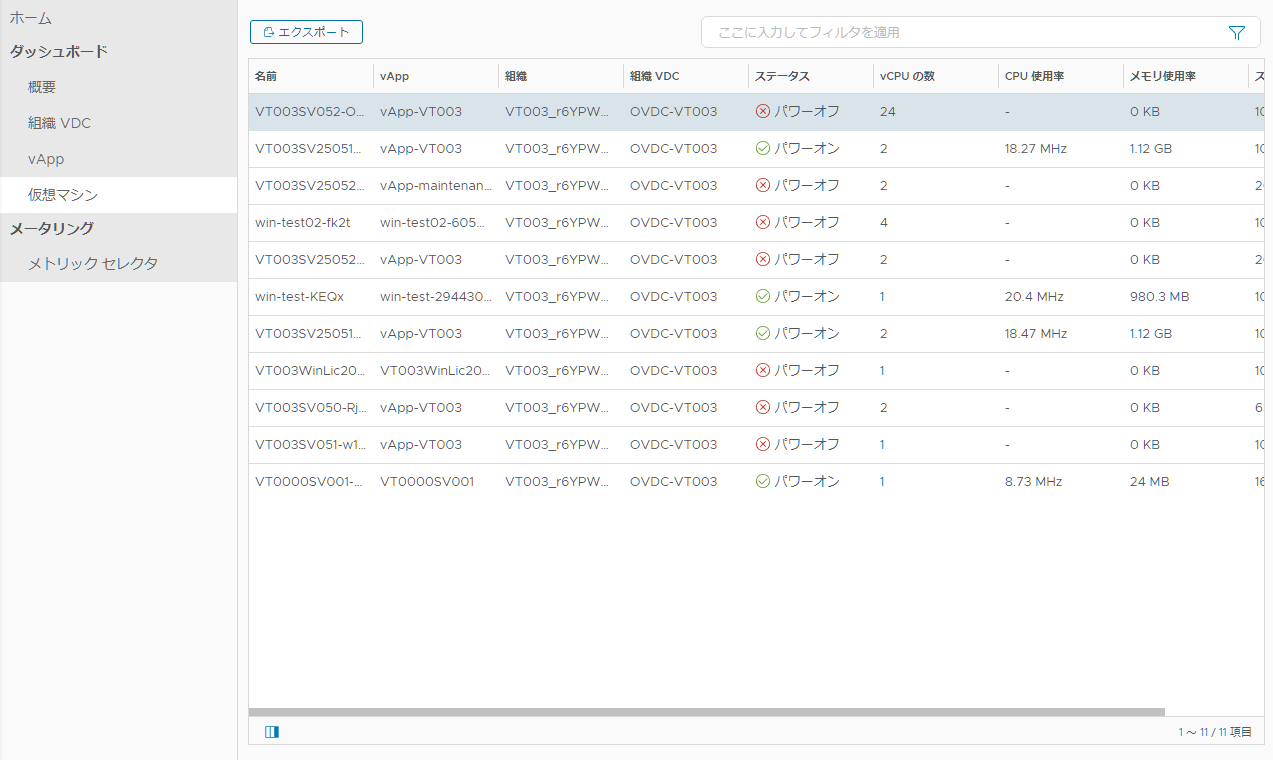
Task: Select the win-test-KEQx name cell
Action: [299, 297]
